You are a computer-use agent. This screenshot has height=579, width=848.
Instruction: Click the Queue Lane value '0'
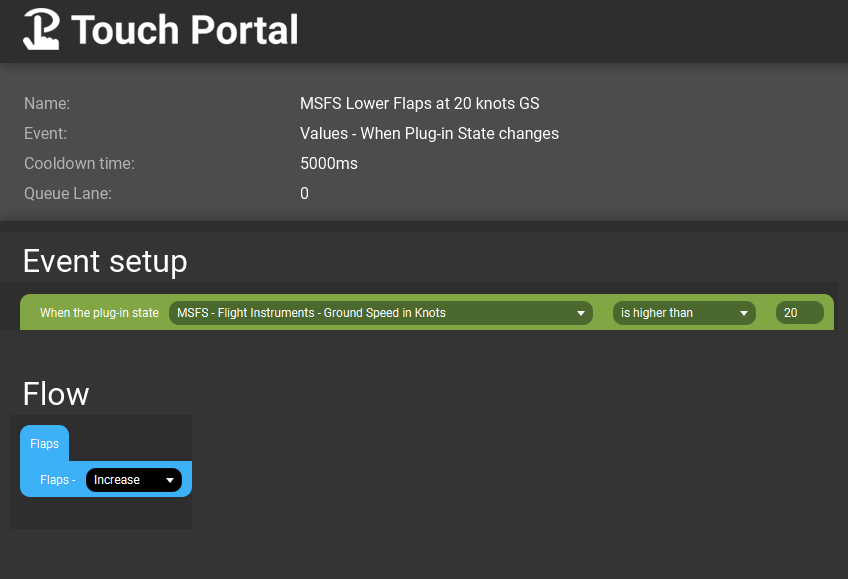coord(304,194)
